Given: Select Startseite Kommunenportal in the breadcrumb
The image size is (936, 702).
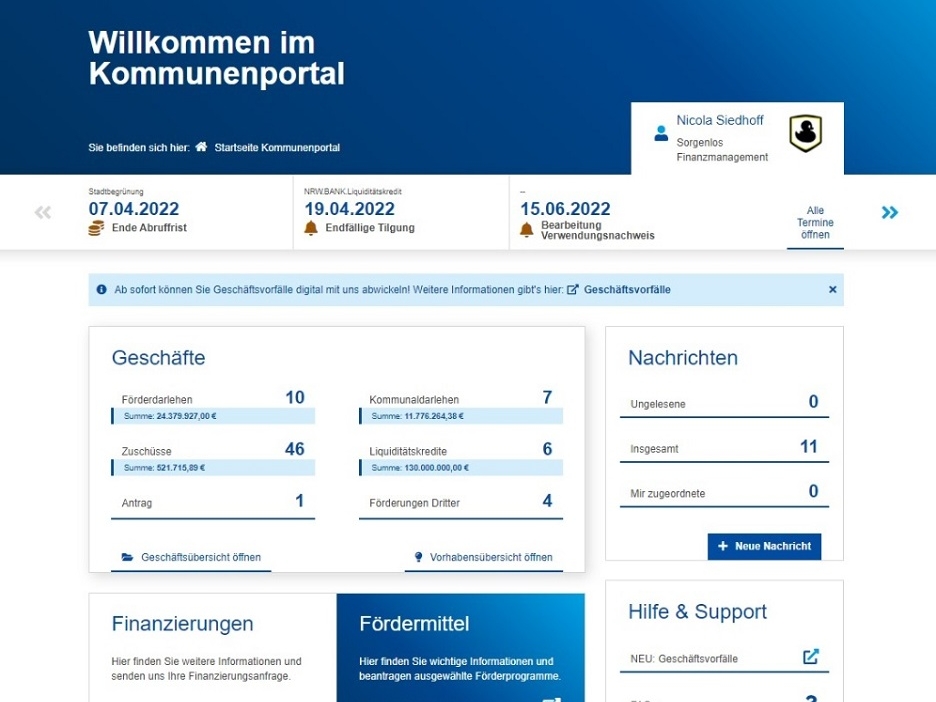Looking at the screenshot, I should (279, 146).
